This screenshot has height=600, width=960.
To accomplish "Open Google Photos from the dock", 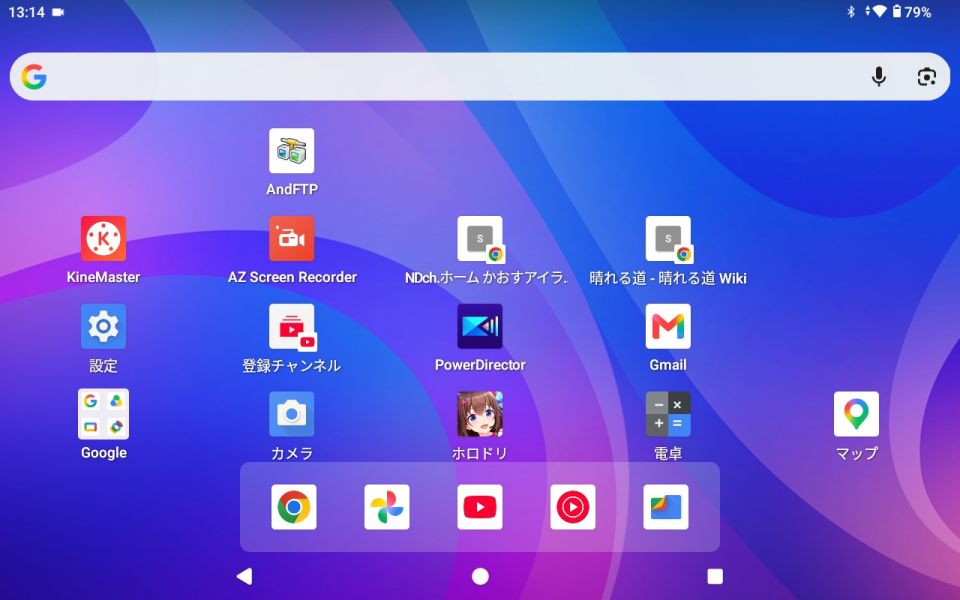I will click(387, 507).
